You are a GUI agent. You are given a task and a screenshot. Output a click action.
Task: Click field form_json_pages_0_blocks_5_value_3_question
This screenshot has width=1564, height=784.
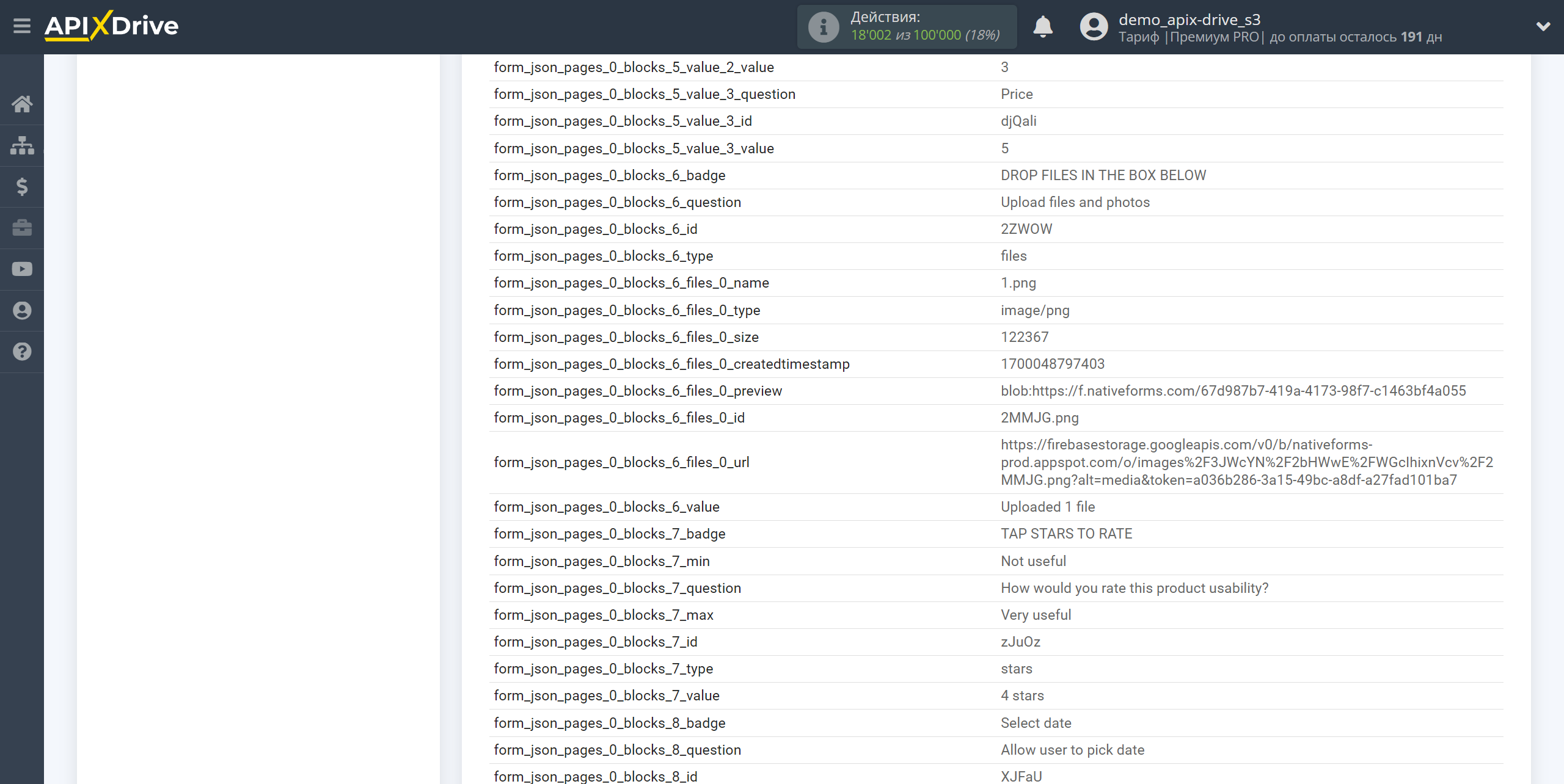[x=645, y=94]
